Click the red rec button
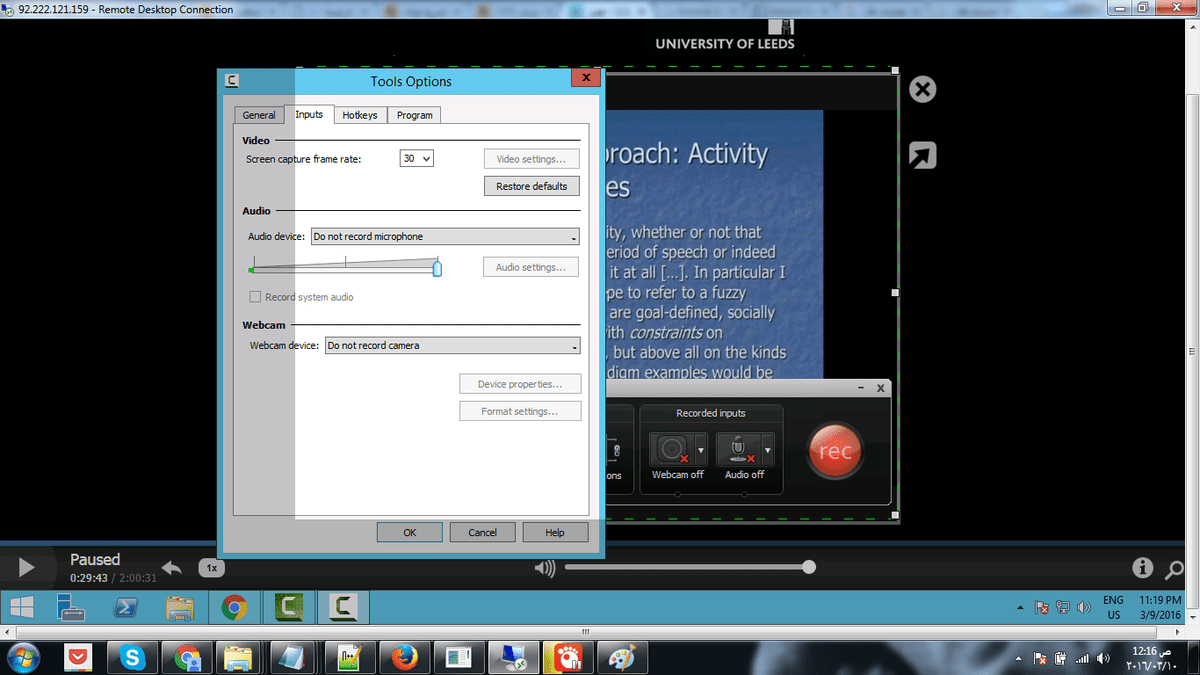Viewport: 1200px width, 675px height. [835, 451]
